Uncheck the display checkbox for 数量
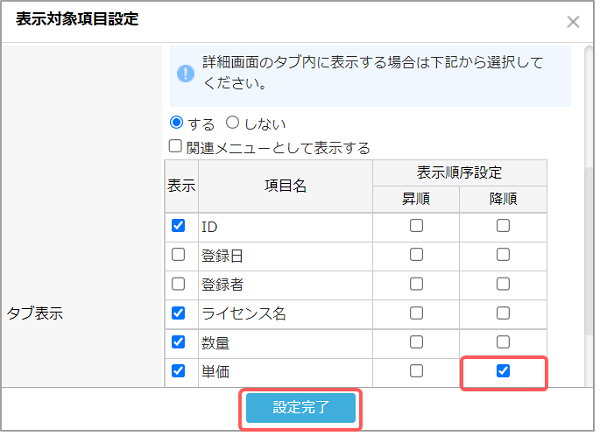Image resolution: width=600 pixels, height=436 pixels. coord(178,342)
